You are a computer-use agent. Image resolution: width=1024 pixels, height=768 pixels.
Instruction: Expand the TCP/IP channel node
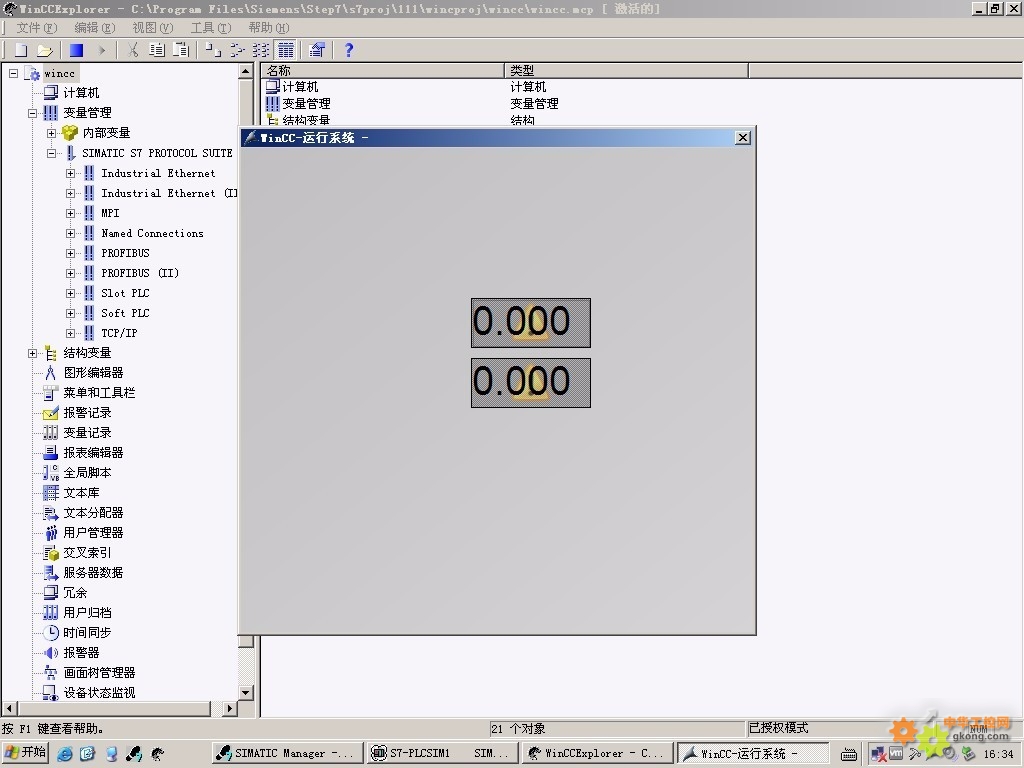[x=70, y=333]
